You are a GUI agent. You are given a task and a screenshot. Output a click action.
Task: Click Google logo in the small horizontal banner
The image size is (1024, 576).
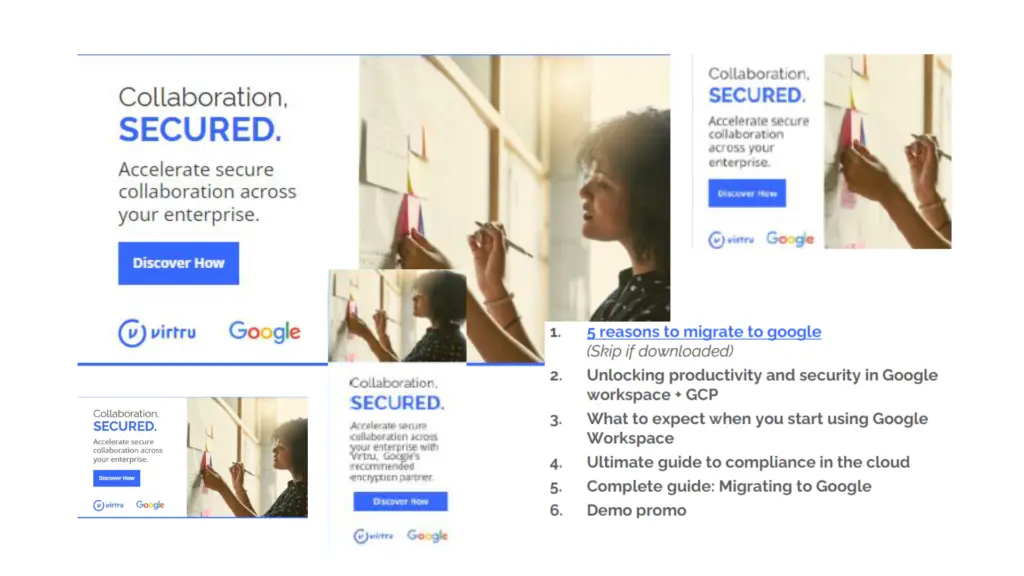click(150, 505)
